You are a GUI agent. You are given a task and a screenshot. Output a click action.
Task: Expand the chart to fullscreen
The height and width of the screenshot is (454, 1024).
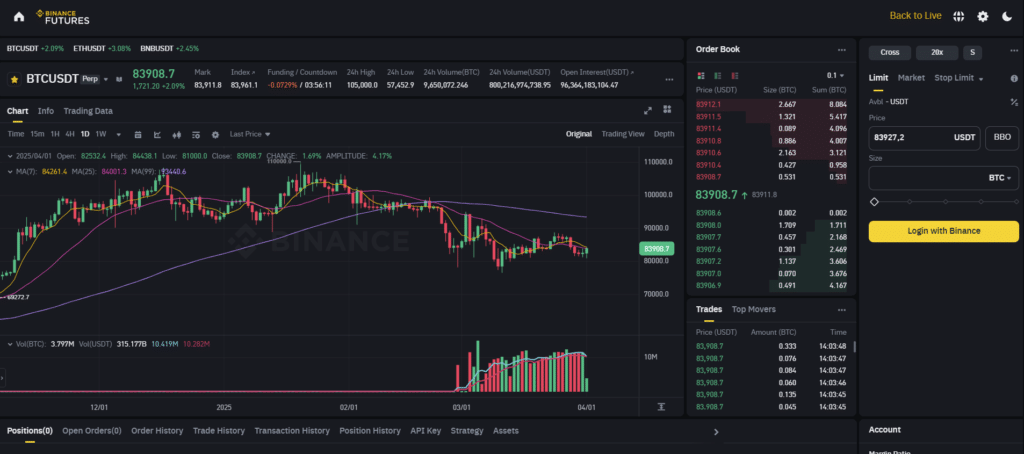coord(648,110)
